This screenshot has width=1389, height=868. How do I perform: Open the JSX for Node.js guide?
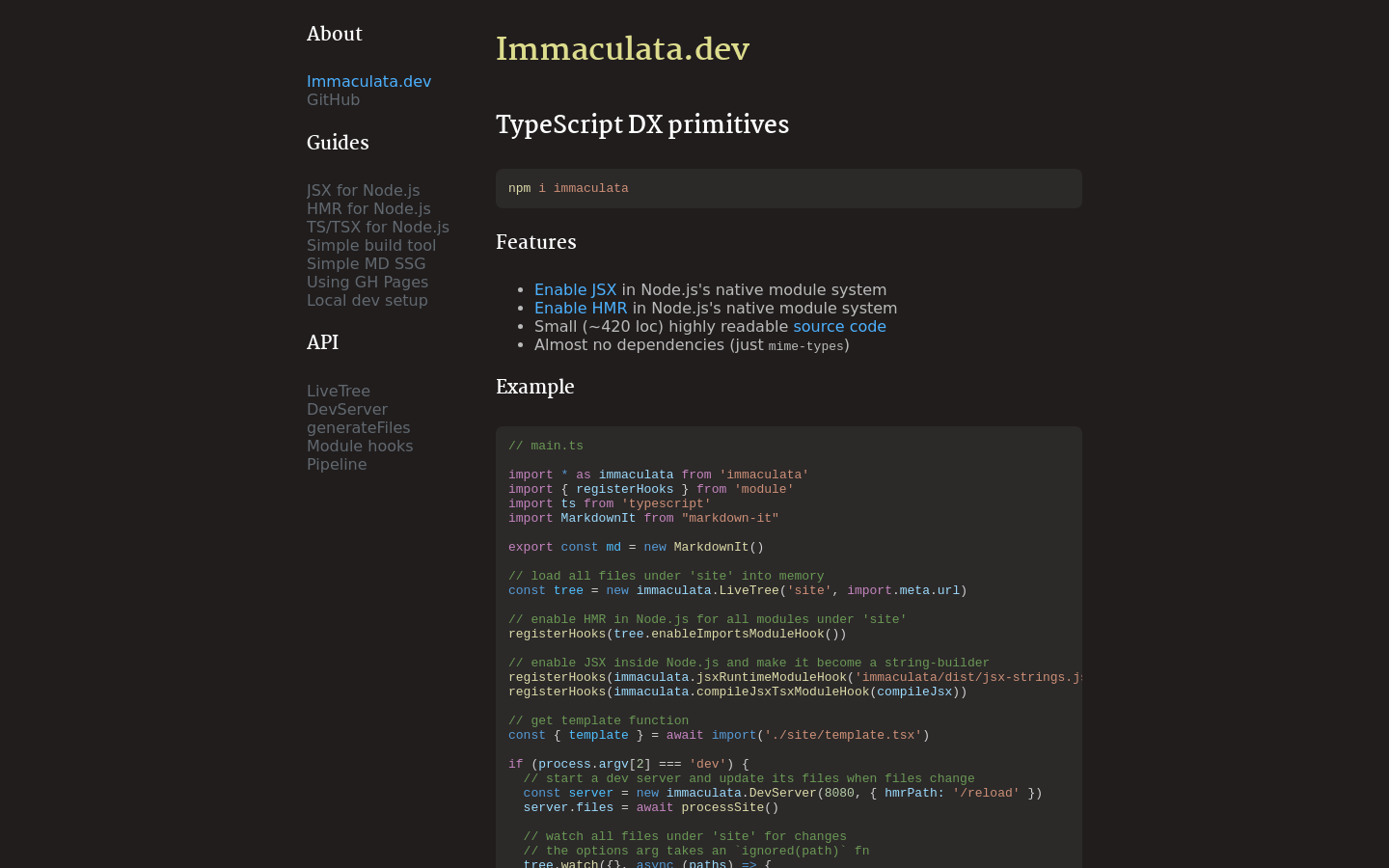[x=363, y=191]
